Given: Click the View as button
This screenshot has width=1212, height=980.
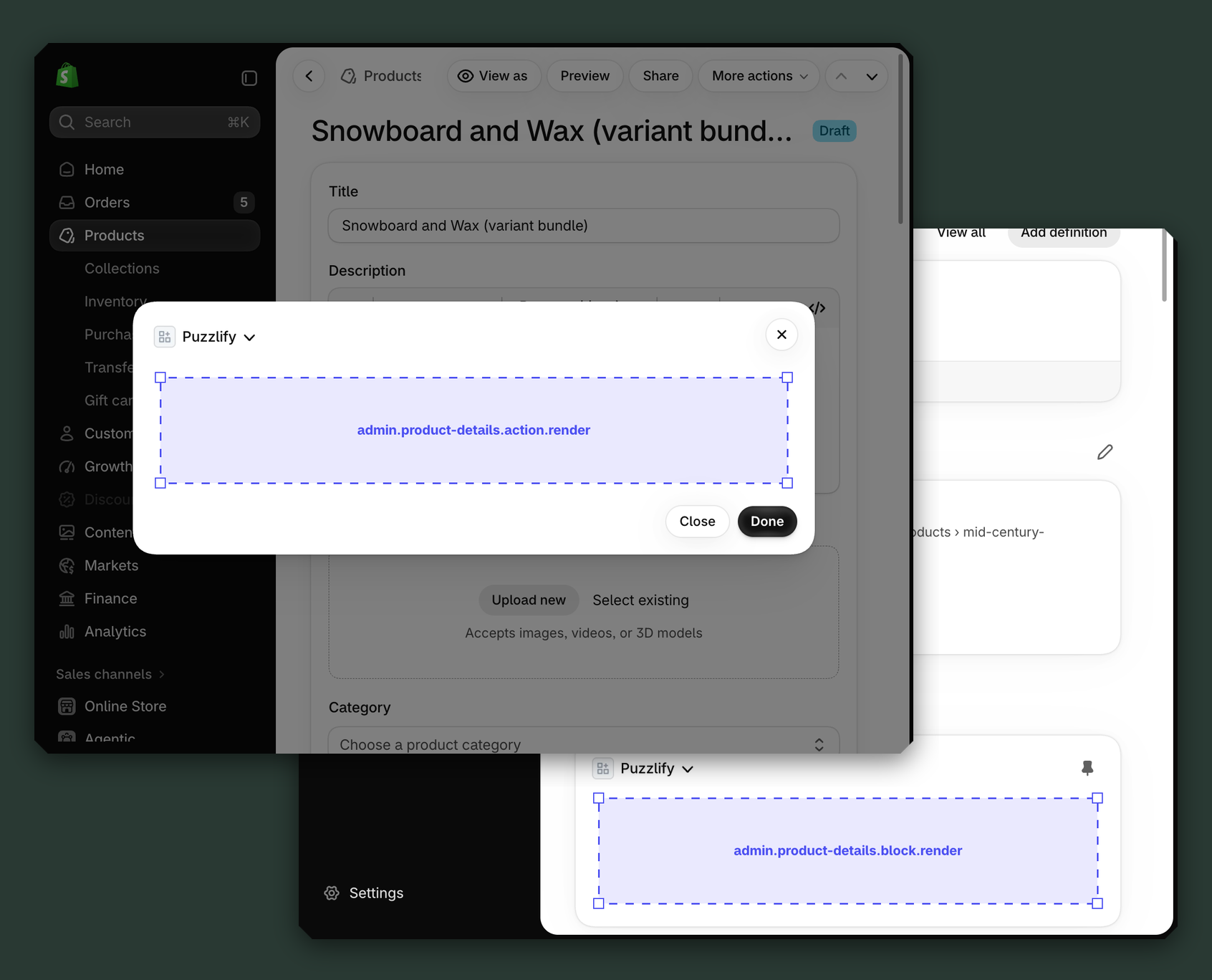Looking at the screenshot, I should pos(494,76).
